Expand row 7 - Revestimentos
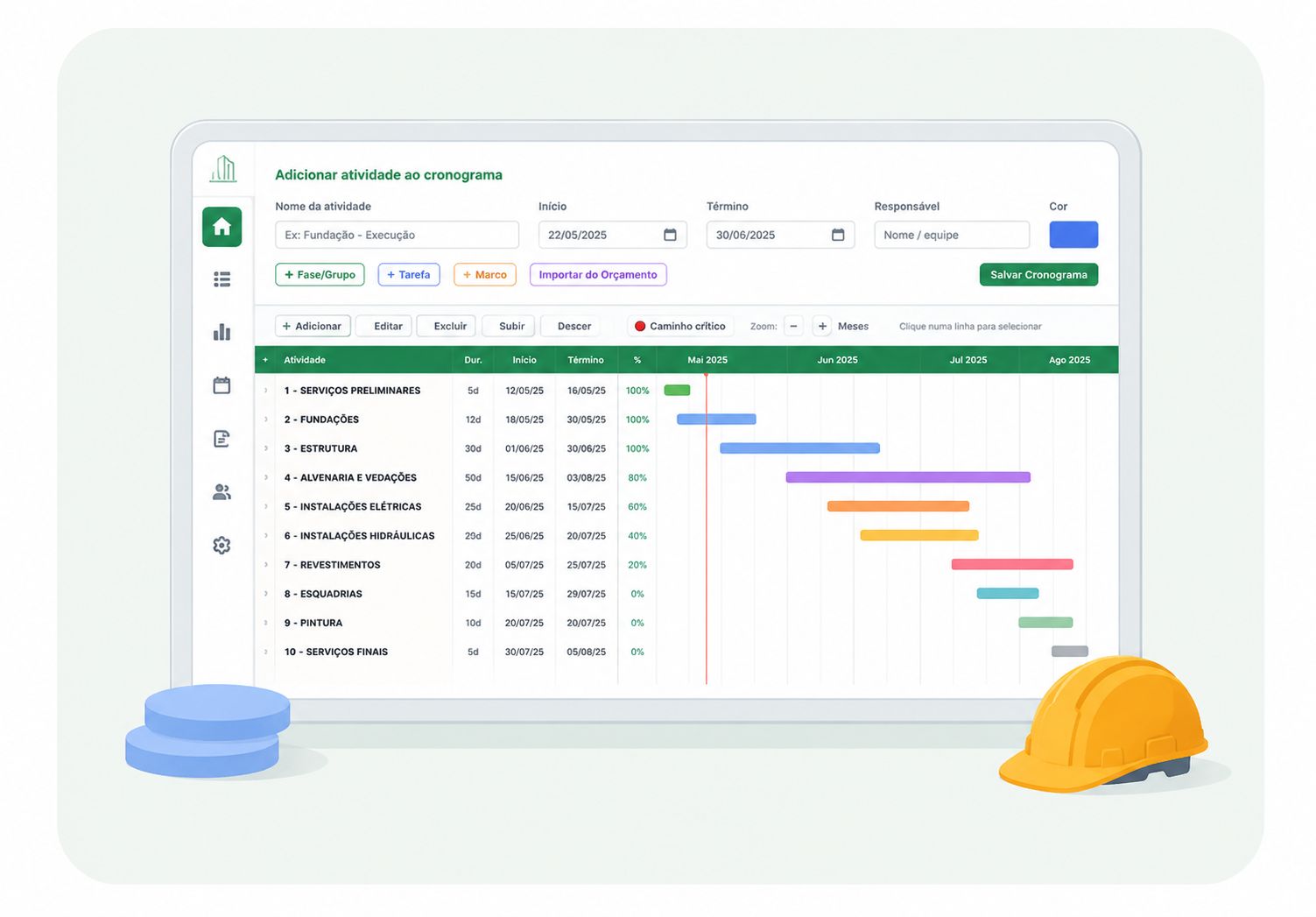 pyautogui.click(x=266, y=565)
